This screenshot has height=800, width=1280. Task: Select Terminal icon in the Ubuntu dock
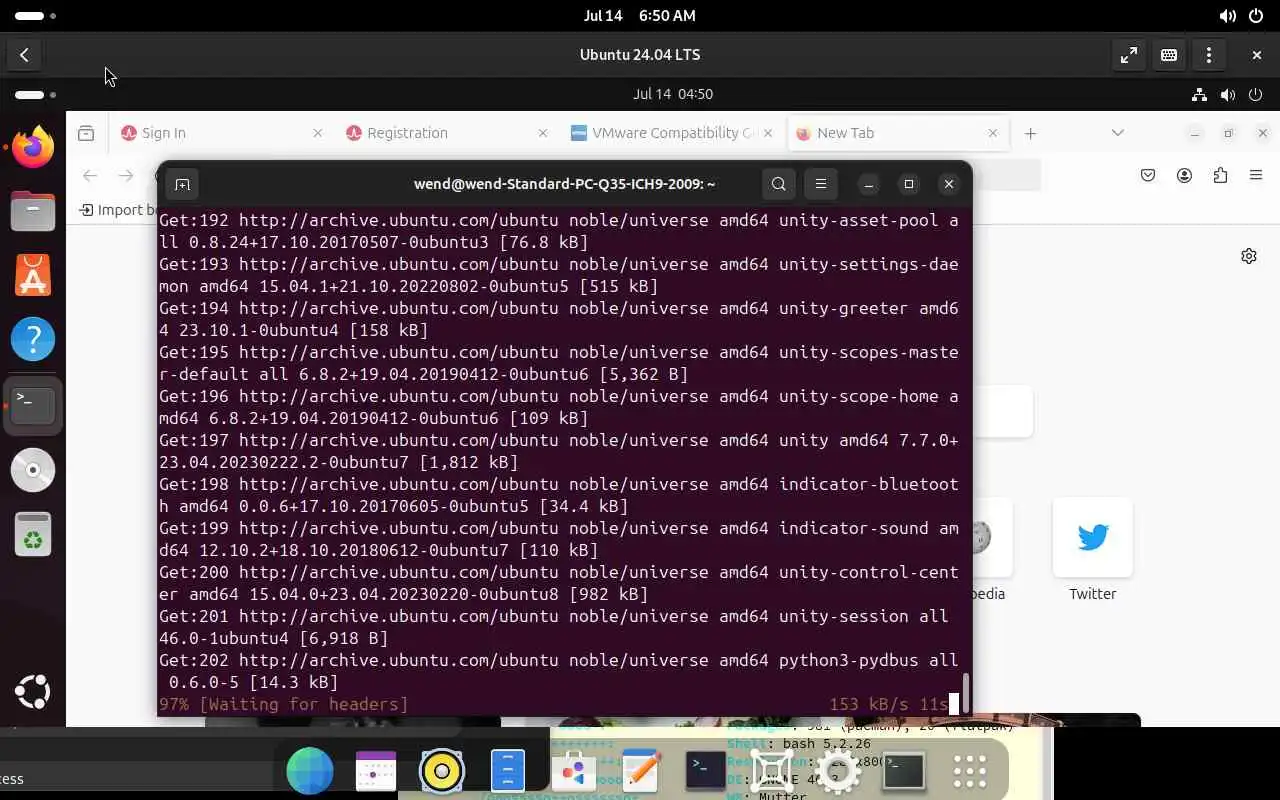click(33, 405)
